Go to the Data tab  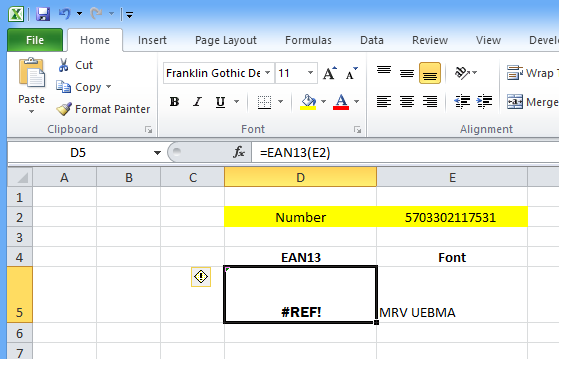tap(372, 40)
